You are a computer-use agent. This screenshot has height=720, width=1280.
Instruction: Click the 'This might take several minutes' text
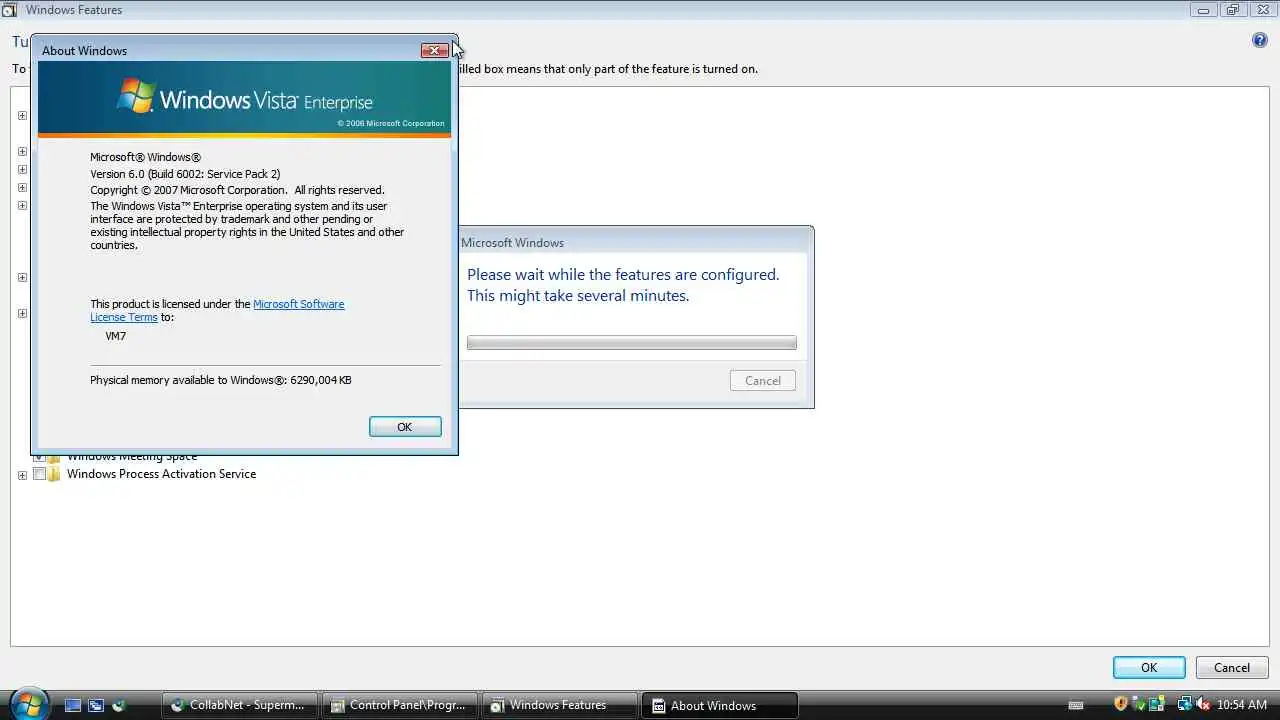pyautogui.click(x=578, y=296)
